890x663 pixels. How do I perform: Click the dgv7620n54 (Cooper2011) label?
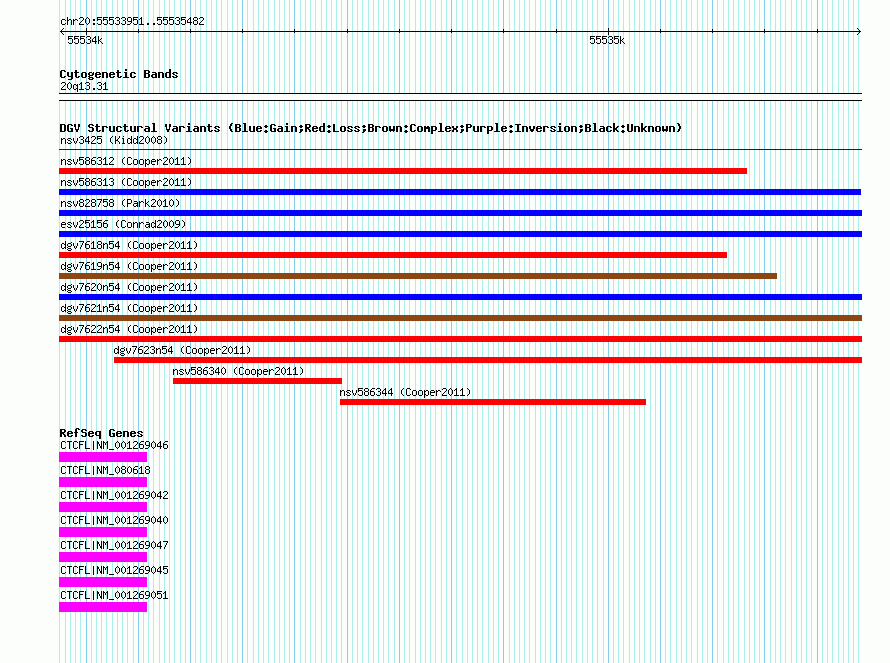(x=129, y=287)
